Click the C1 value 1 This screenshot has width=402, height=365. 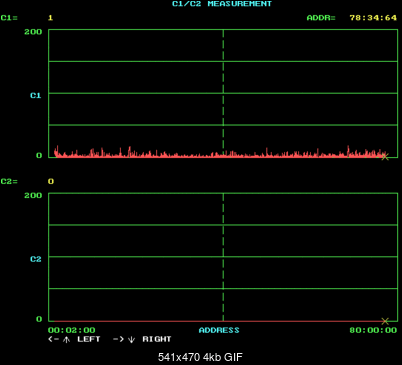pos(50,18)
